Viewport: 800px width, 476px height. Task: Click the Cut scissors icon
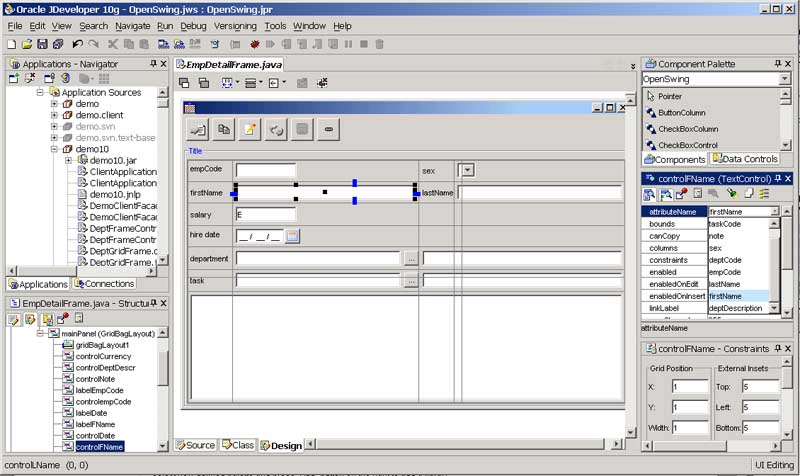coord(113,44)
